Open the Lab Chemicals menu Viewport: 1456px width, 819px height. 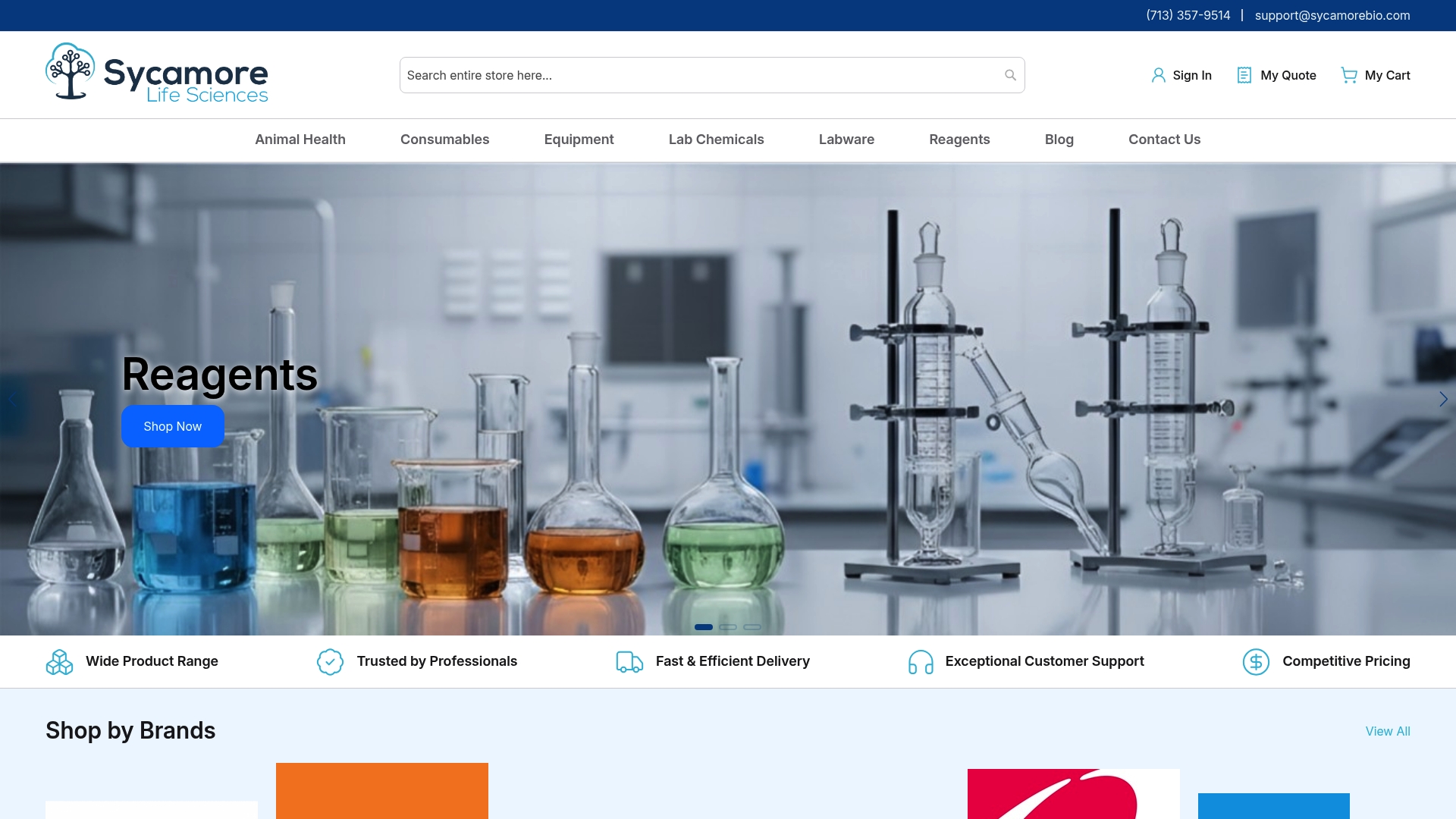tap(716, 140)
